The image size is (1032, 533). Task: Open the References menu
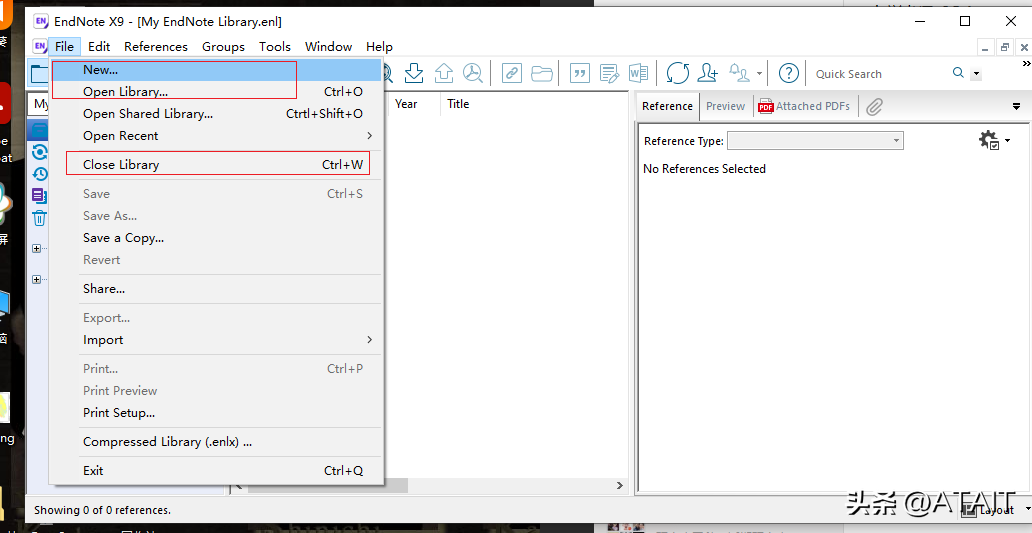(x=156, y=47)
